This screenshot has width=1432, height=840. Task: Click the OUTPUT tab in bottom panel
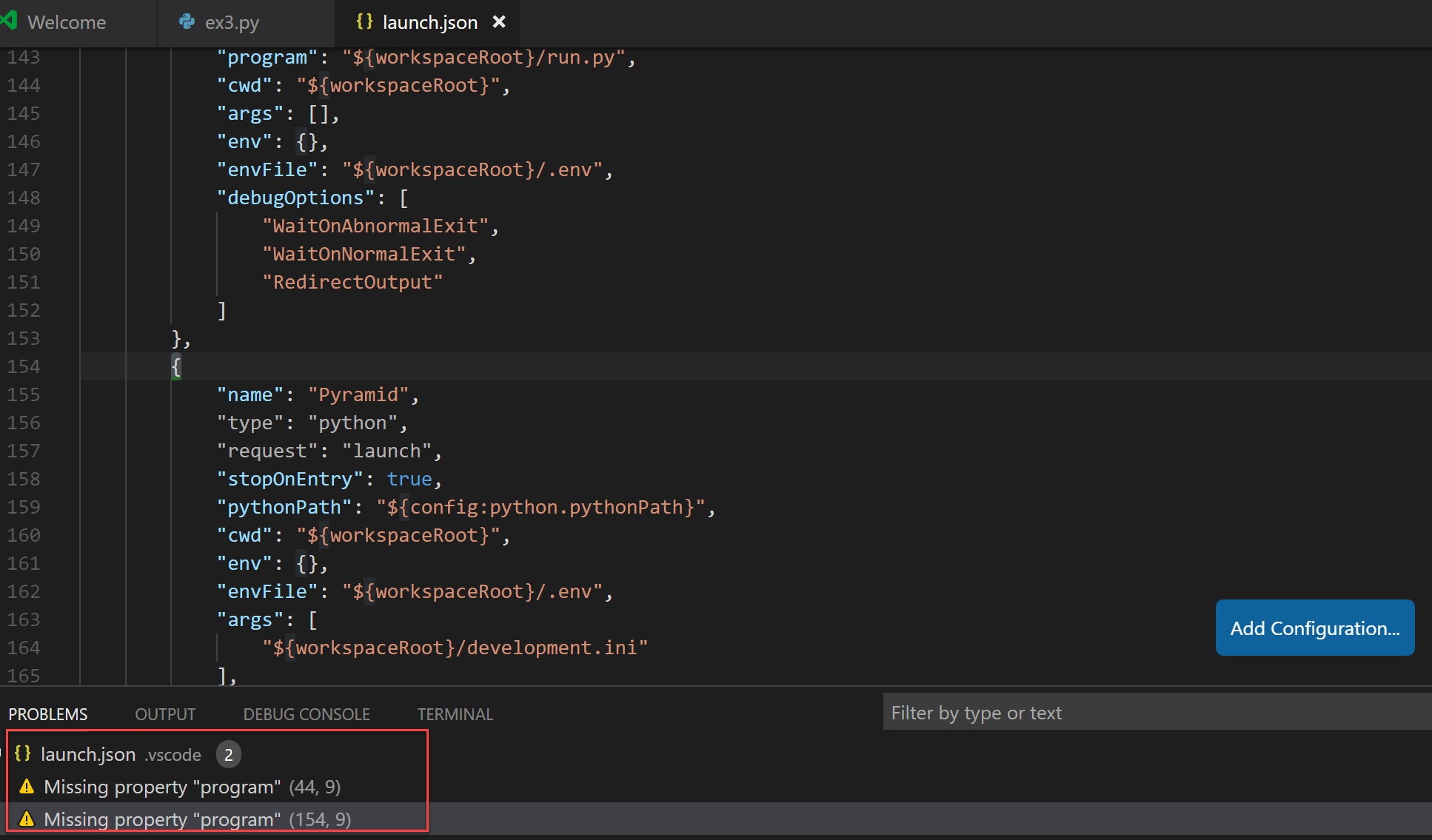[164, 714]
